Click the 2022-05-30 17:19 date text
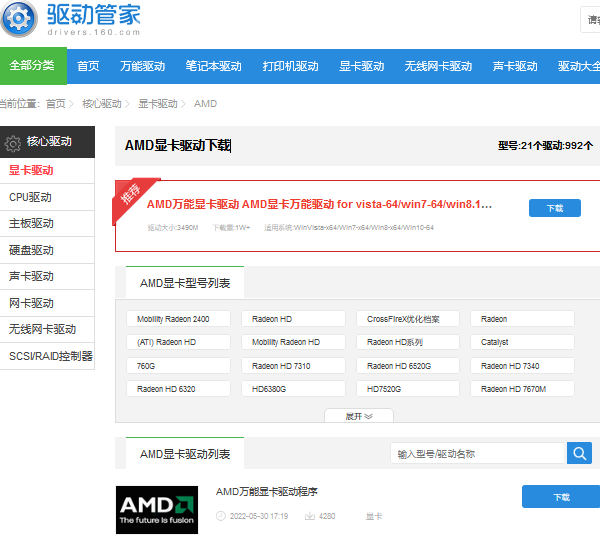The width and height of the screenshot is (600, 539). 259,516
